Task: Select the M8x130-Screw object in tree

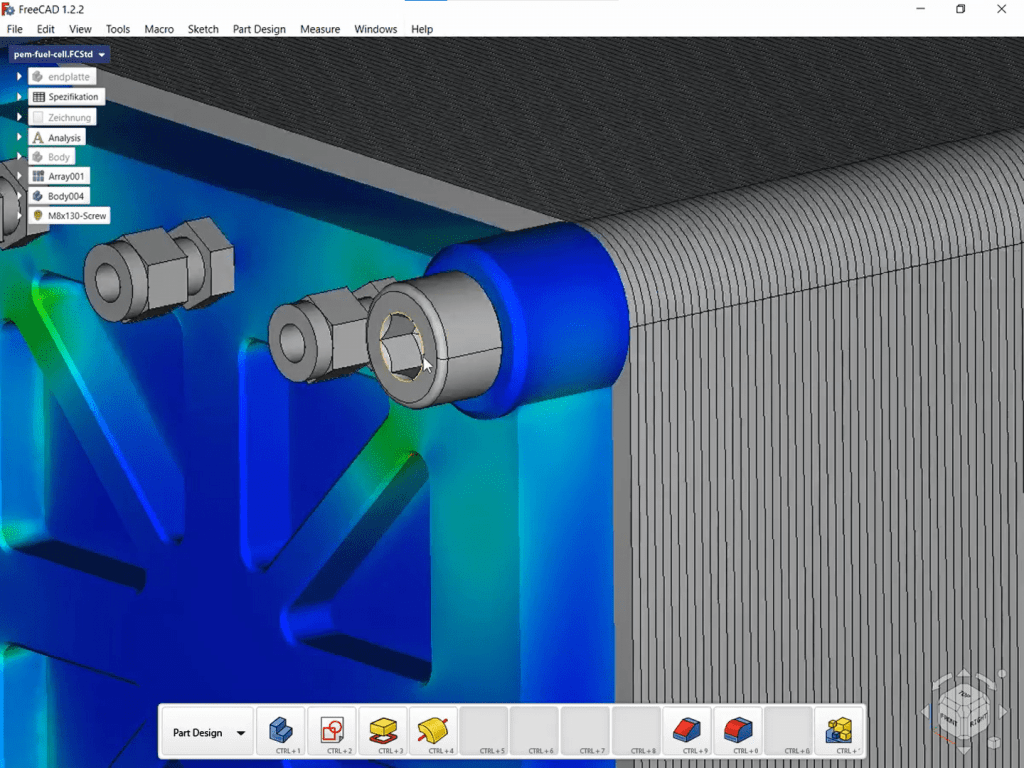Action: (77, 216)
